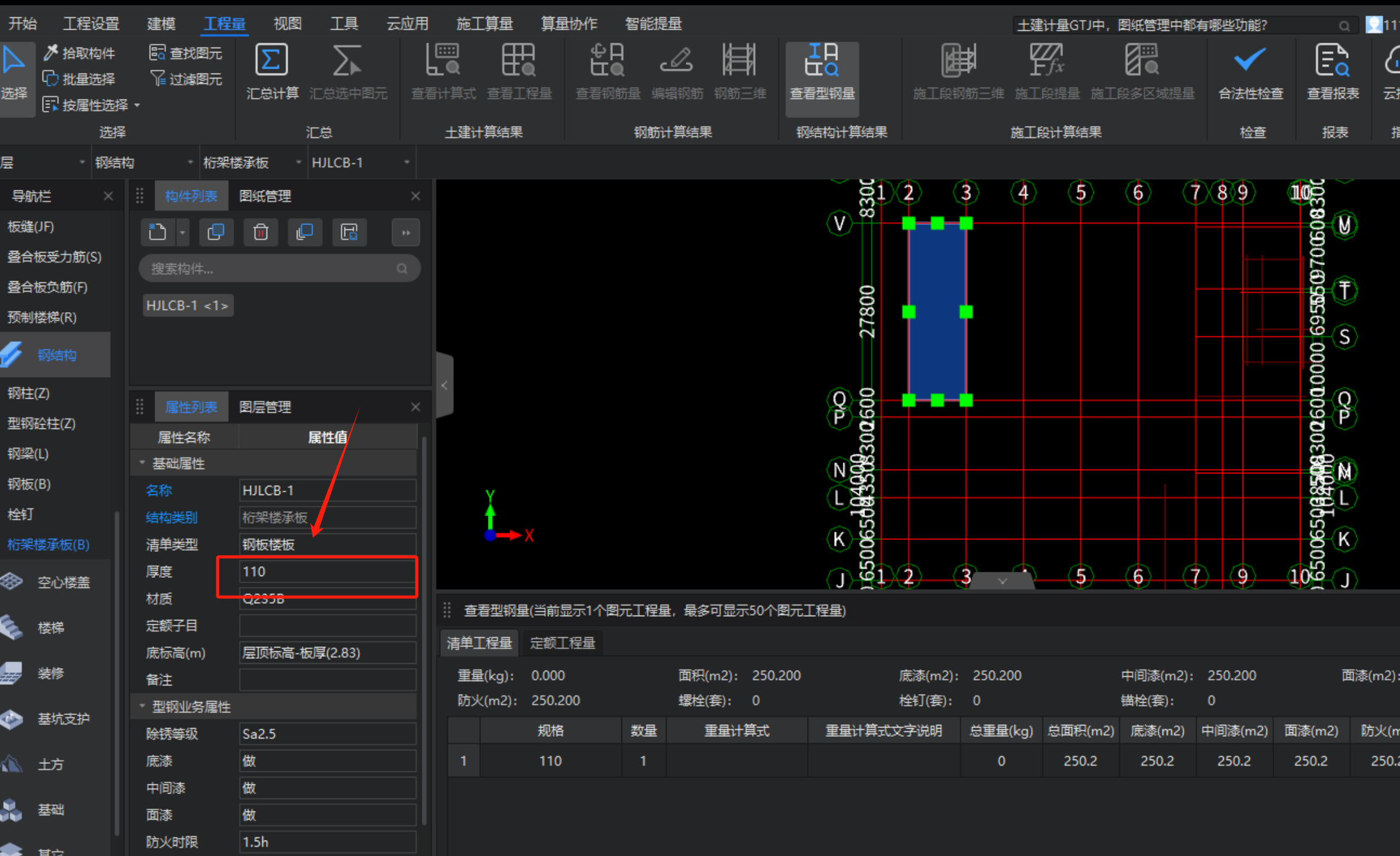Click the 编辑钢筋 icon

point(677,60)
